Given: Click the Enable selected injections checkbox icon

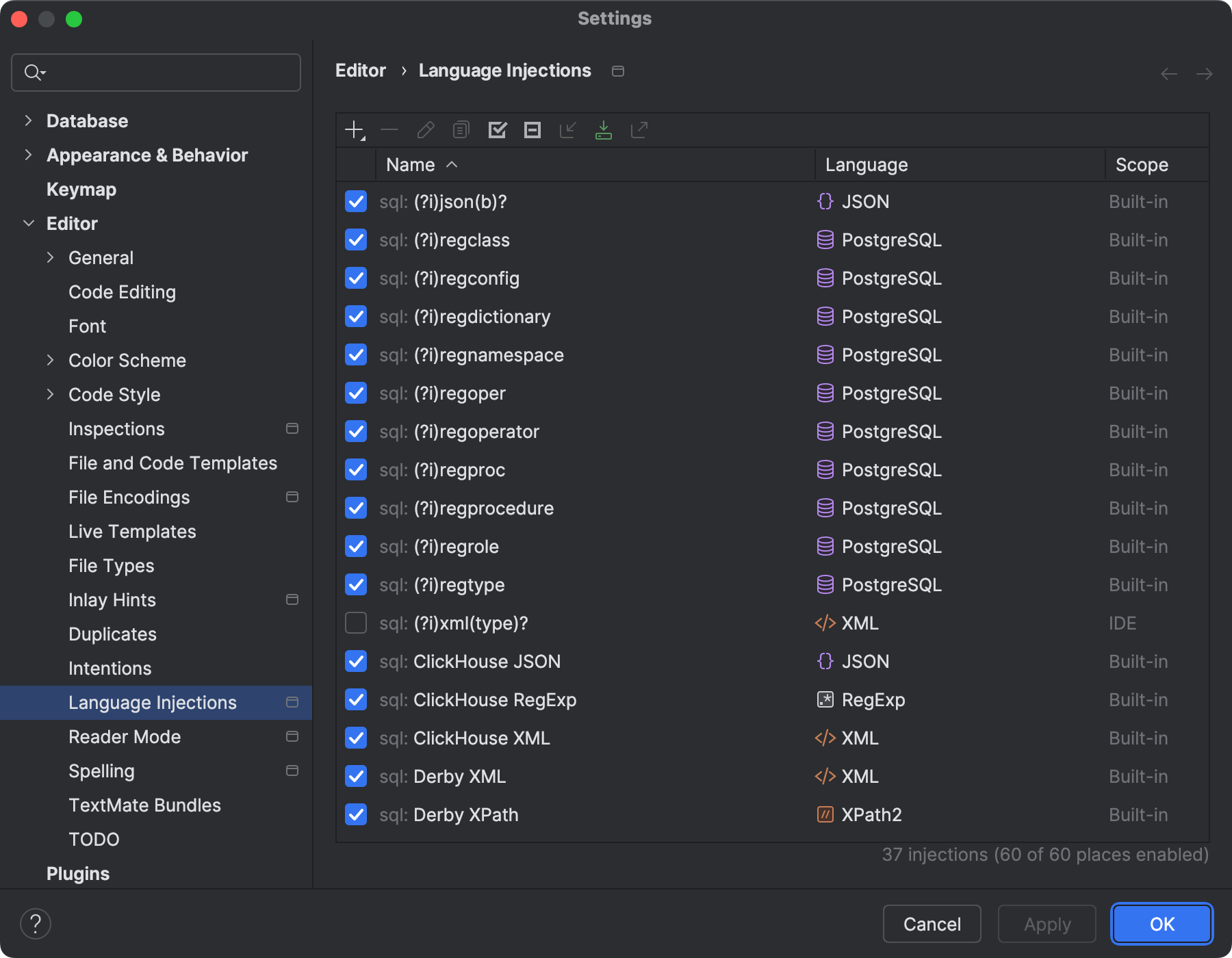Looking at the screenshot, I should tap(497, 130).
